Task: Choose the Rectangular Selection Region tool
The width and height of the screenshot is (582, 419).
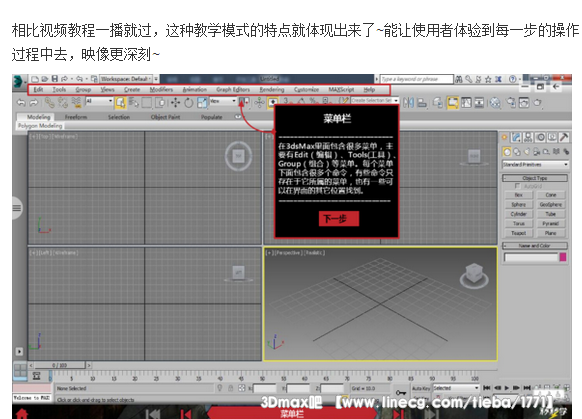Action: (x=147, y=102)
